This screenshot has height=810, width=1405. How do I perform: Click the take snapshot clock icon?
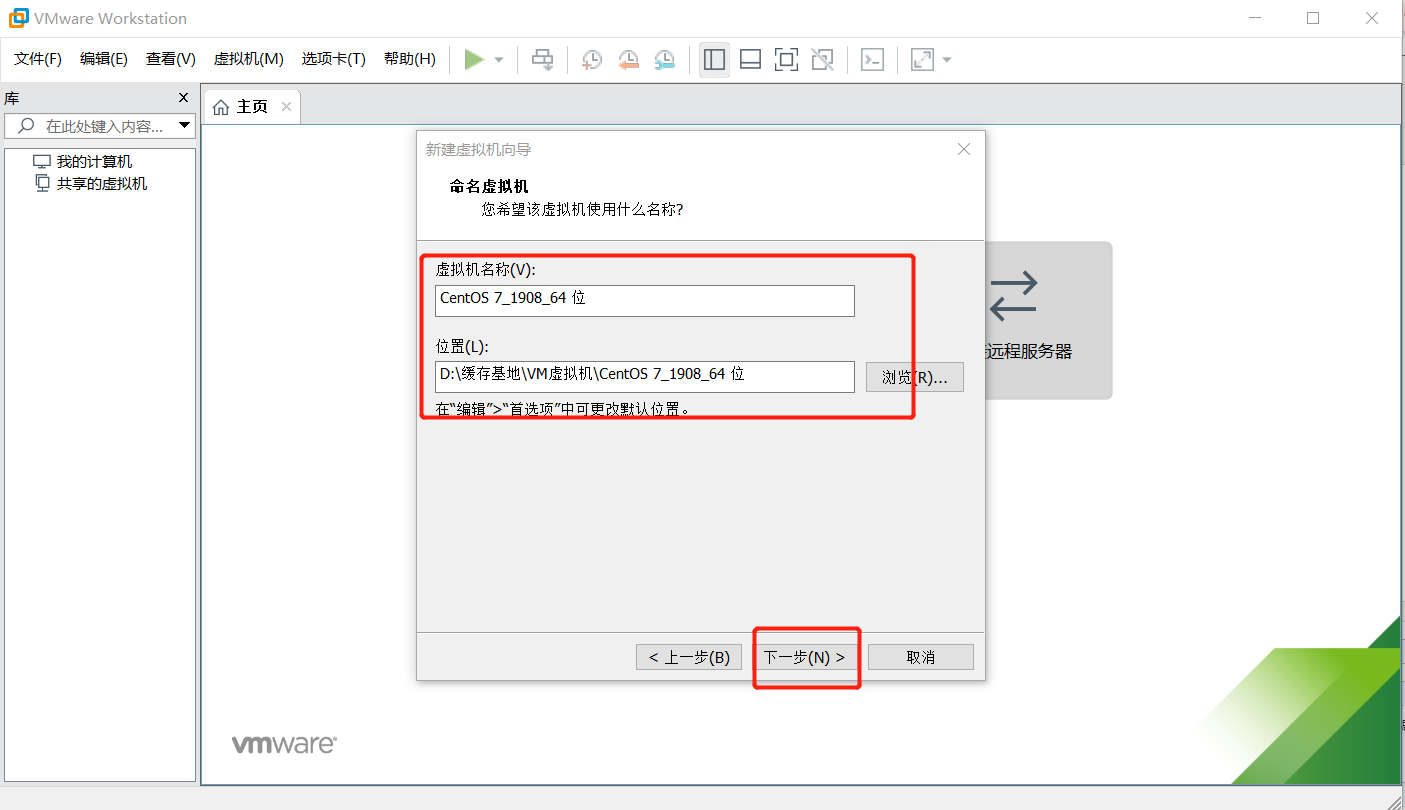click(592, 60)
